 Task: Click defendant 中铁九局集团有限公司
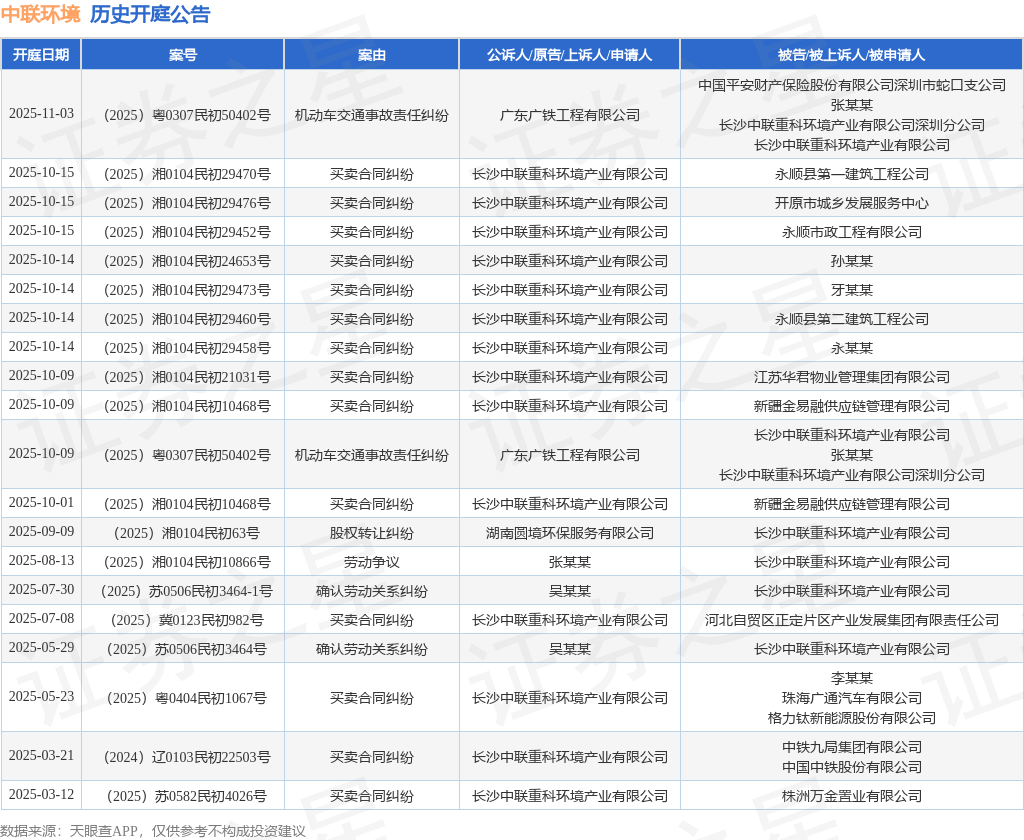pos(852,747)
